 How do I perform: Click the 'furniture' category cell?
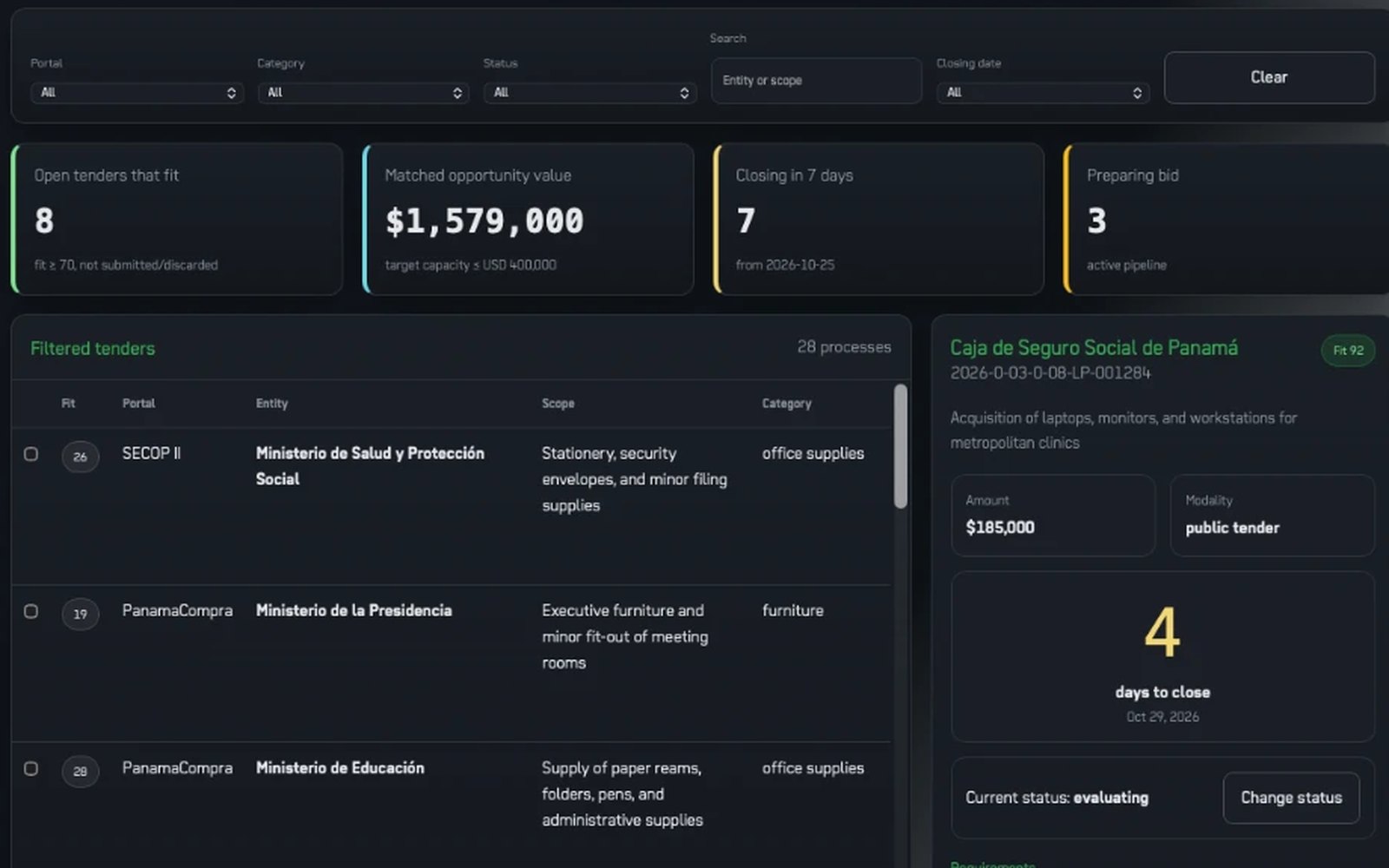click(x=793, y=611)
